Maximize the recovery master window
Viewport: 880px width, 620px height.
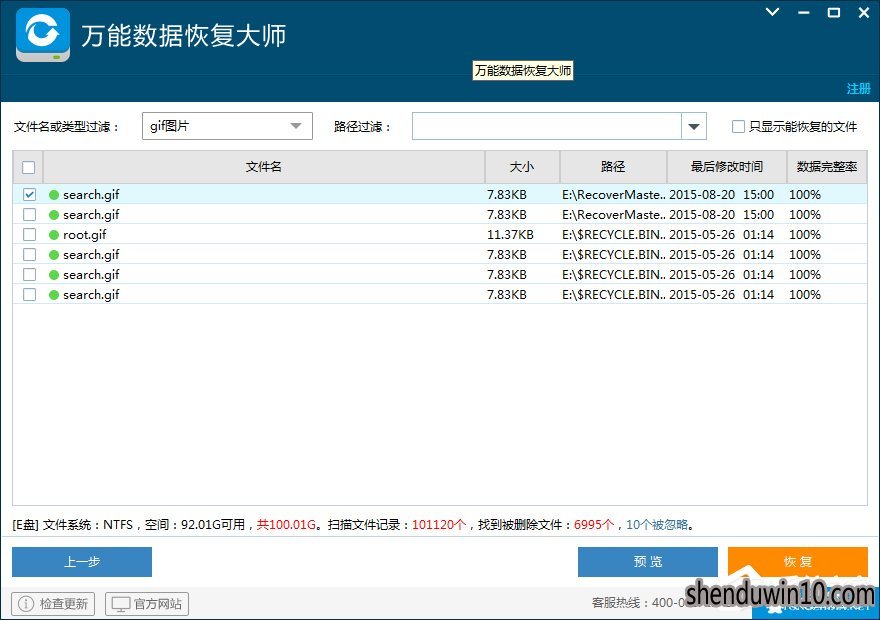click(x=834, y=12)
